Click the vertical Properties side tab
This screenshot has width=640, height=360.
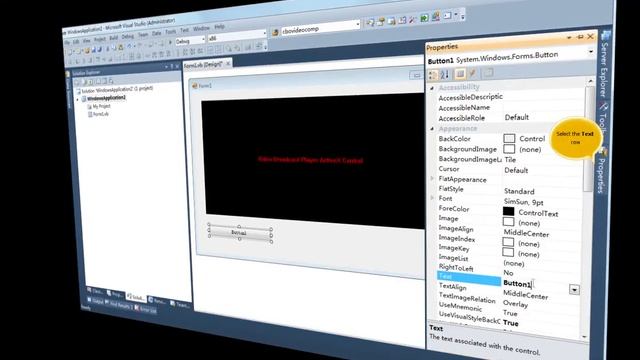[x=601, y=171]
